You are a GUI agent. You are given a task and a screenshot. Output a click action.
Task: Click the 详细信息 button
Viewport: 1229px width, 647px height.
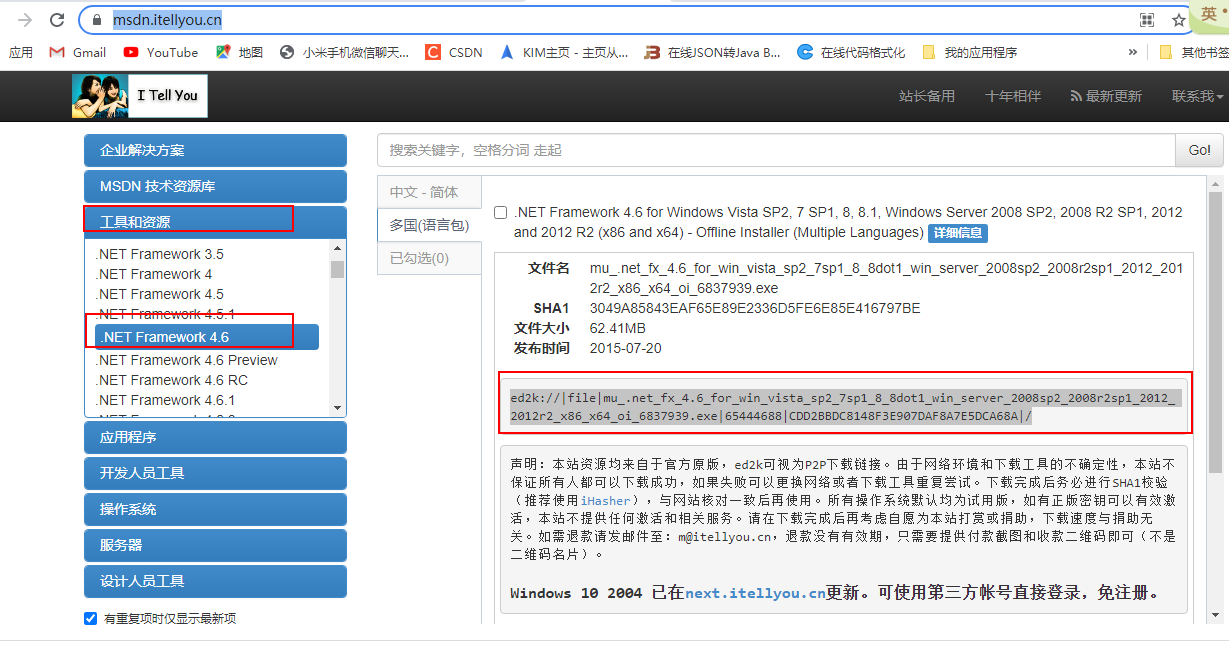click(x=957, y=233)
